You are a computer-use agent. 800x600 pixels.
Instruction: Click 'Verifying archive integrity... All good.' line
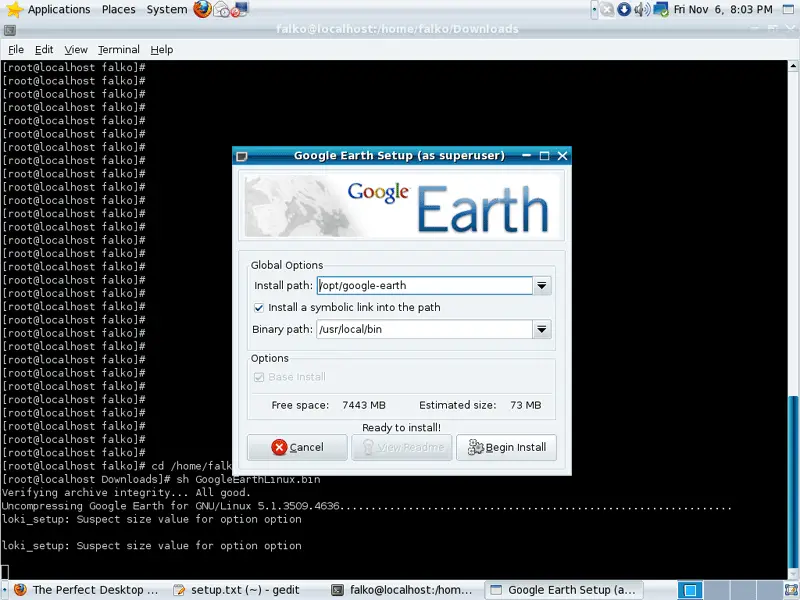(x=126, y=493)
